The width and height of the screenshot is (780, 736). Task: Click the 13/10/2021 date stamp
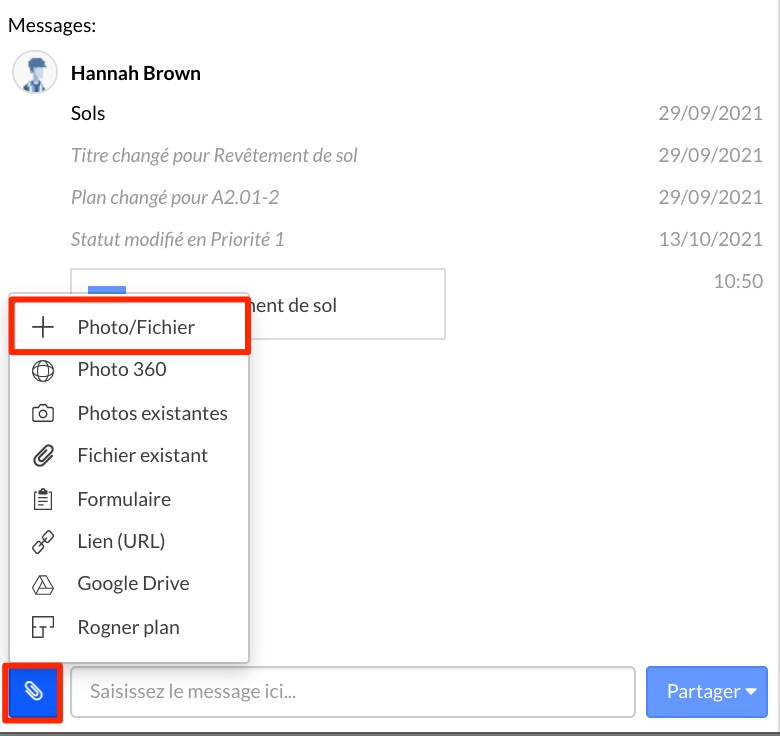(711, 240)
